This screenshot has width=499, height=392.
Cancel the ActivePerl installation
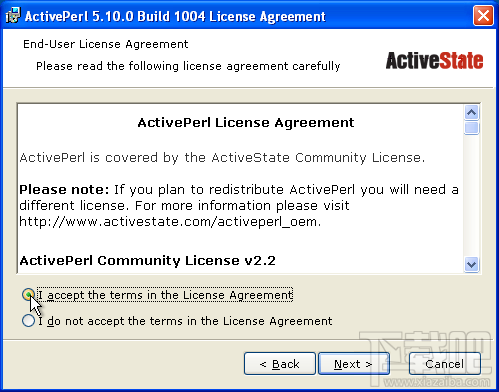pos(445,364)
